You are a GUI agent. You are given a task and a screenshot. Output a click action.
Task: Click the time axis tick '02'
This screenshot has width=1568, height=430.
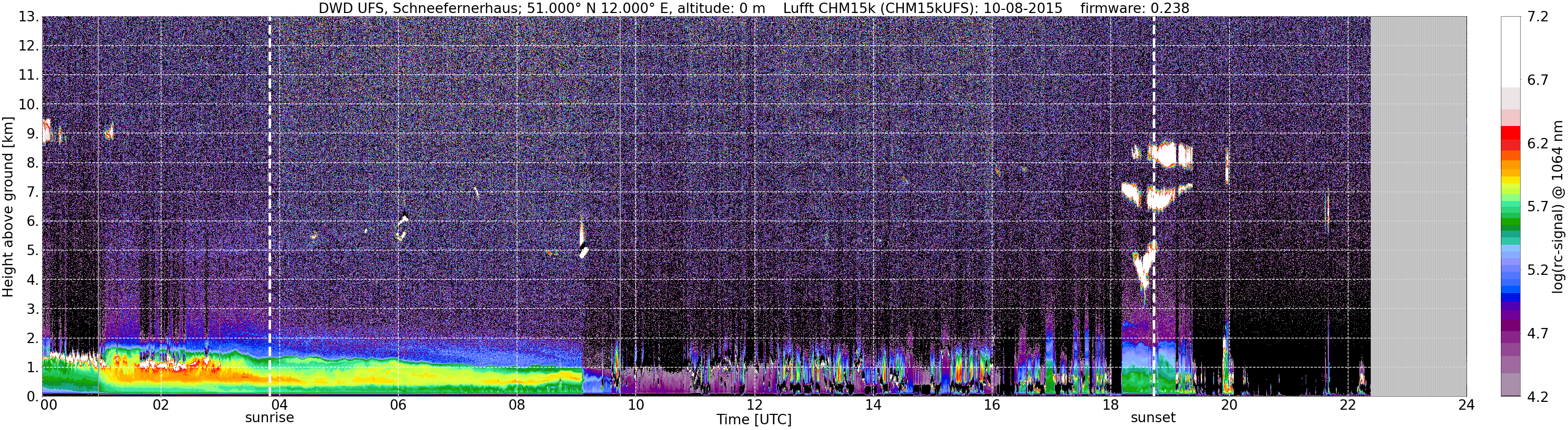(161, 406)
